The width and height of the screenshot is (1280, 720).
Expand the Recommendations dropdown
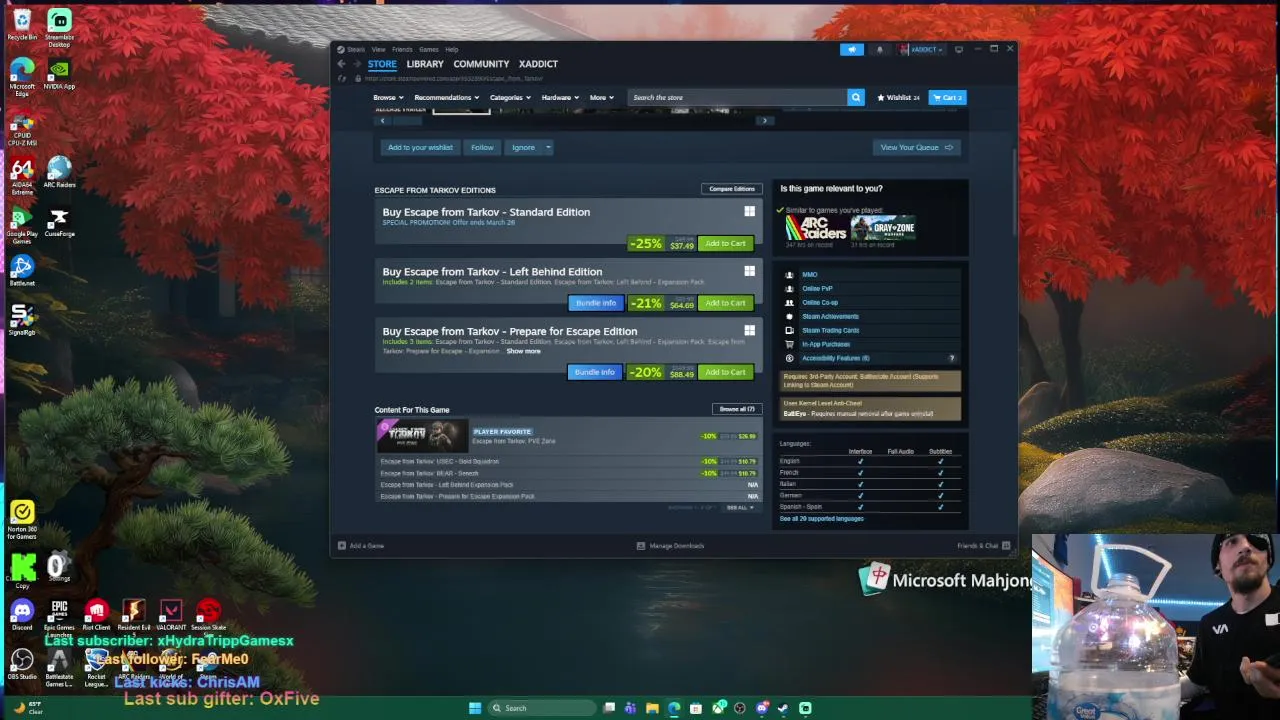[446, 97]
